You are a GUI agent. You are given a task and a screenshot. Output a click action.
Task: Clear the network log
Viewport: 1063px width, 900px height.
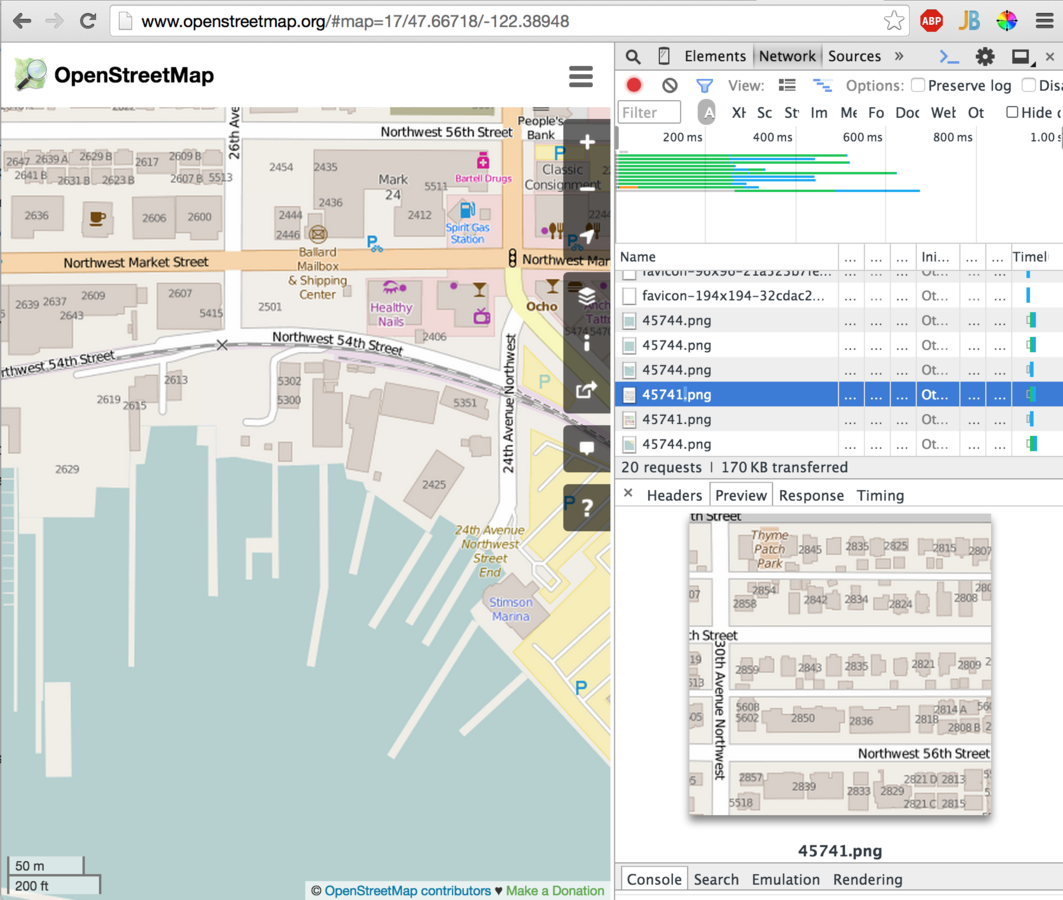point(670,85)
